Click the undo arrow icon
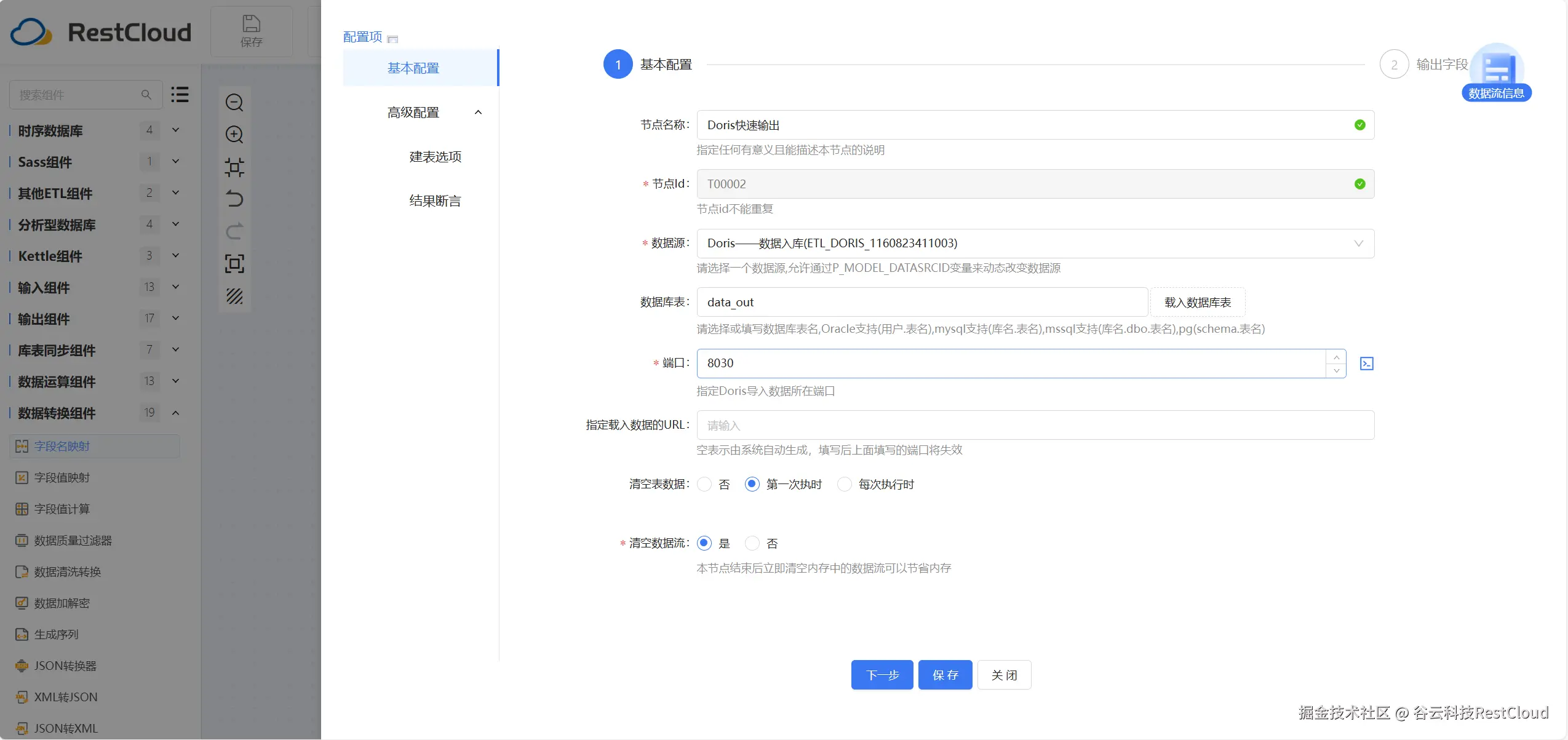The height and width of the screenshot is (740, 1568). [234, 199]
